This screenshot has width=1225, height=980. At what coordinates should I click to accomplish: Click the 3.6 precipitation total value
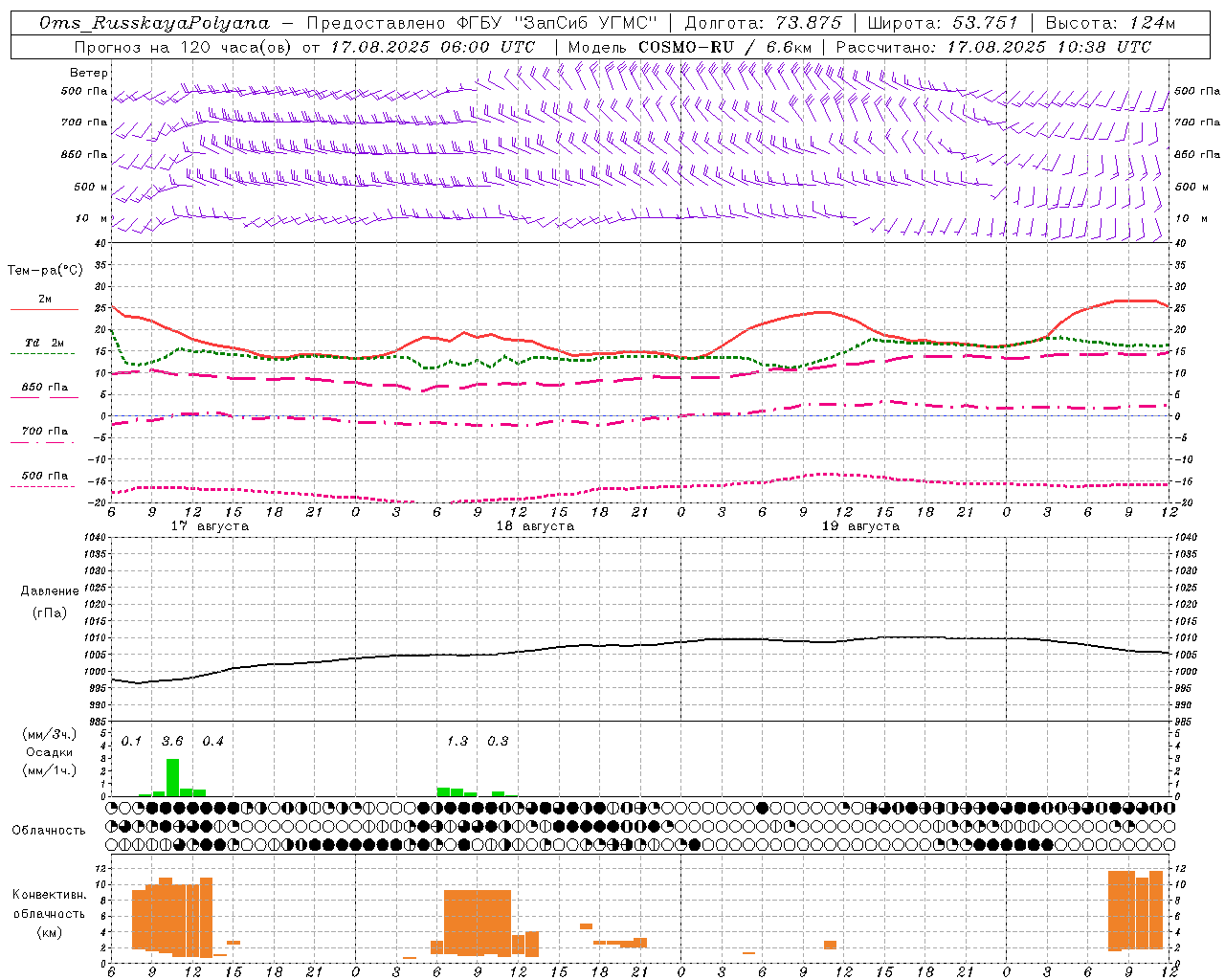pos(172,741)
